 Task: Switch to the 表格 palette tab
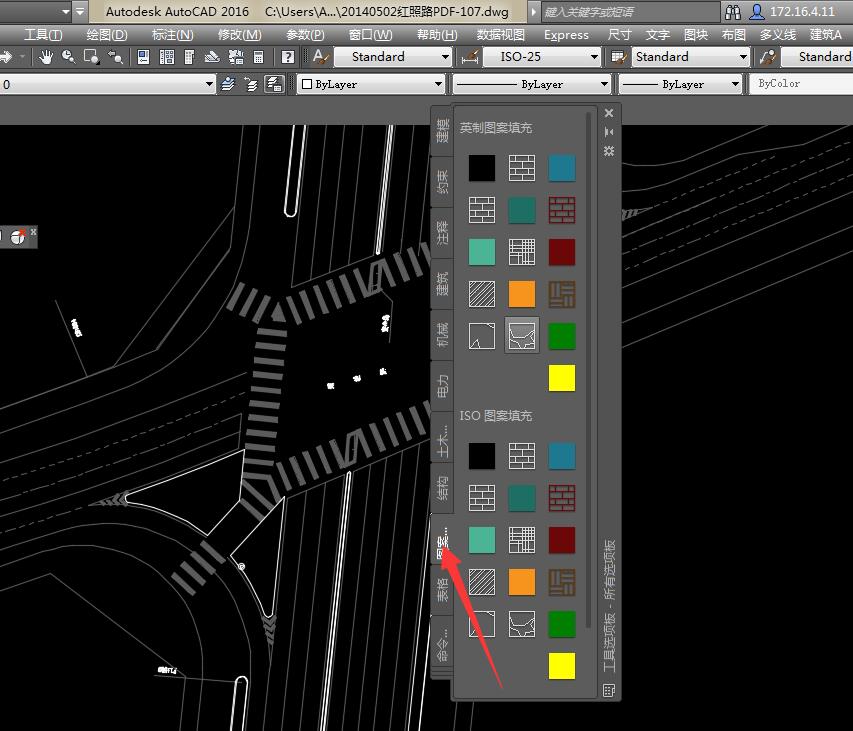coord(442,590)
